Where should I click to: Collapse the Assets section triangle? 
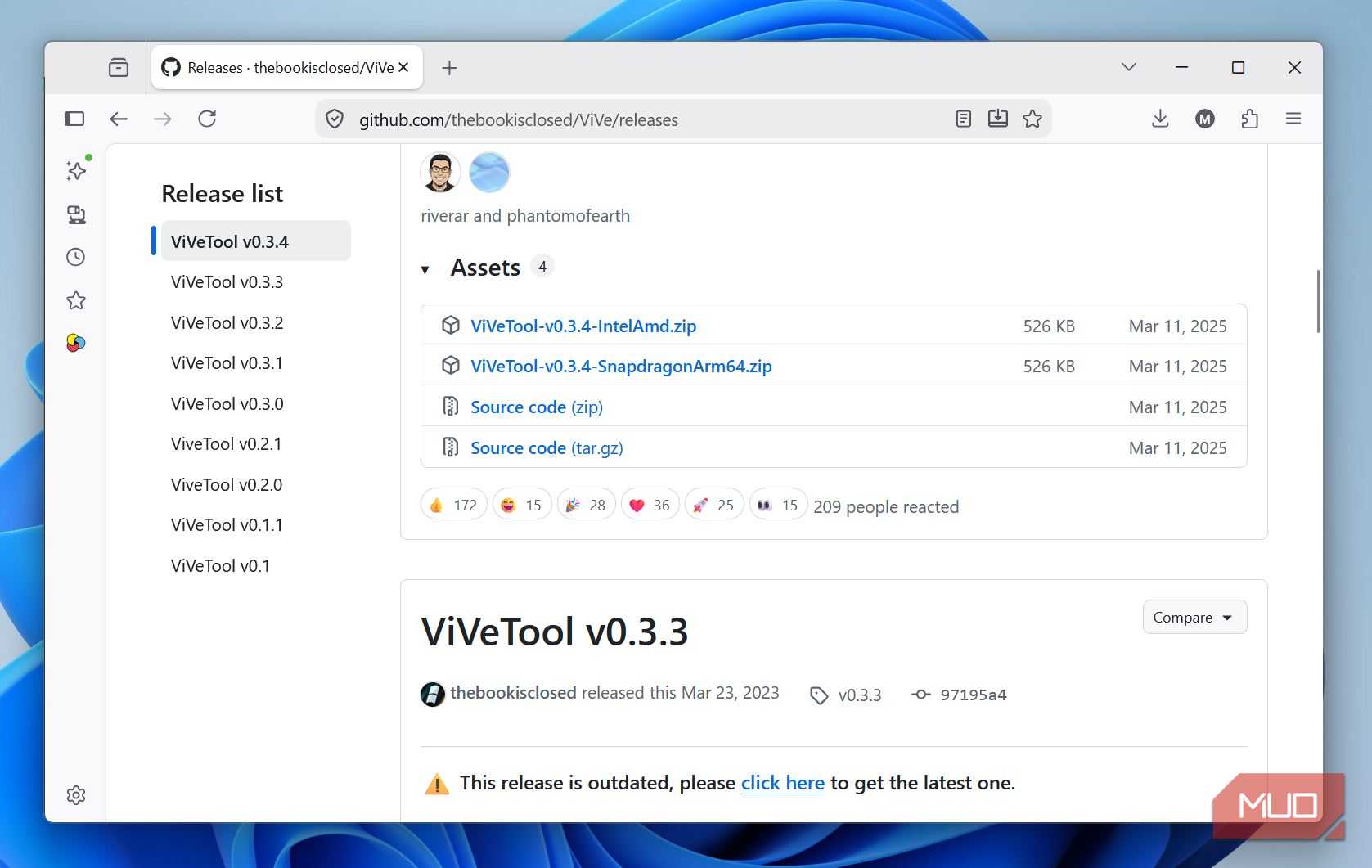click(425, 269)
